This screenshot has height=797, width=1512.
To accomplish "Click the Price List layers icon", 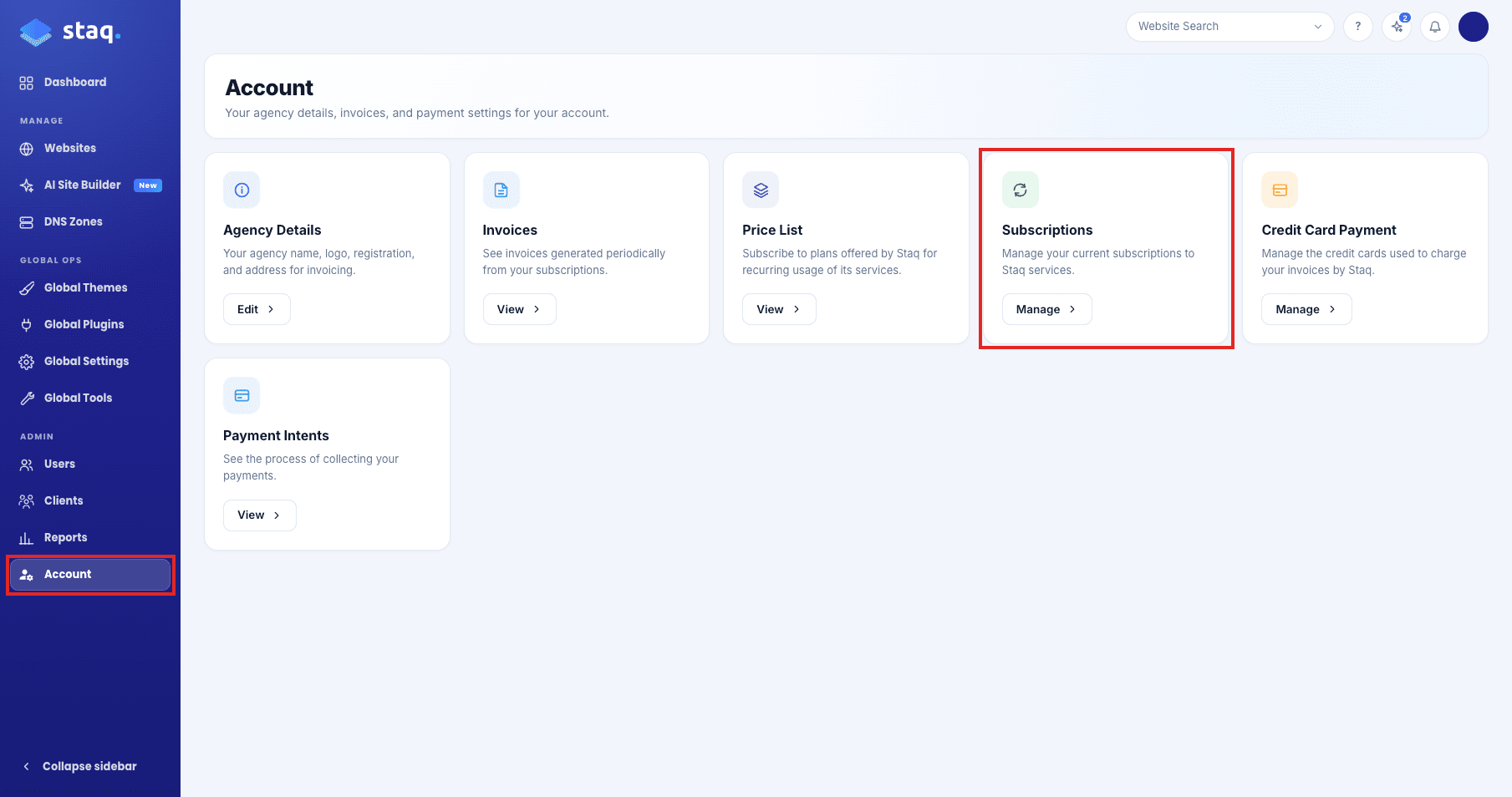I will 761,190.
